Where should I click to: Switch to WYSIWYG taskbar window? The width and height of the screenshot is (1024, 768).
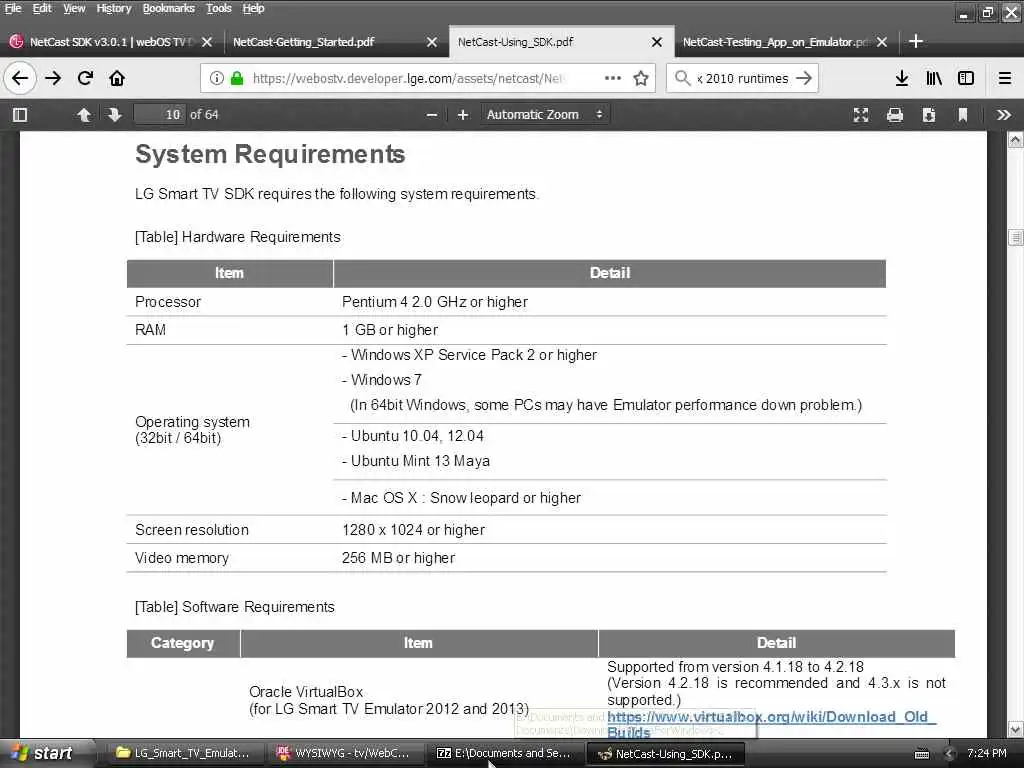343,753
